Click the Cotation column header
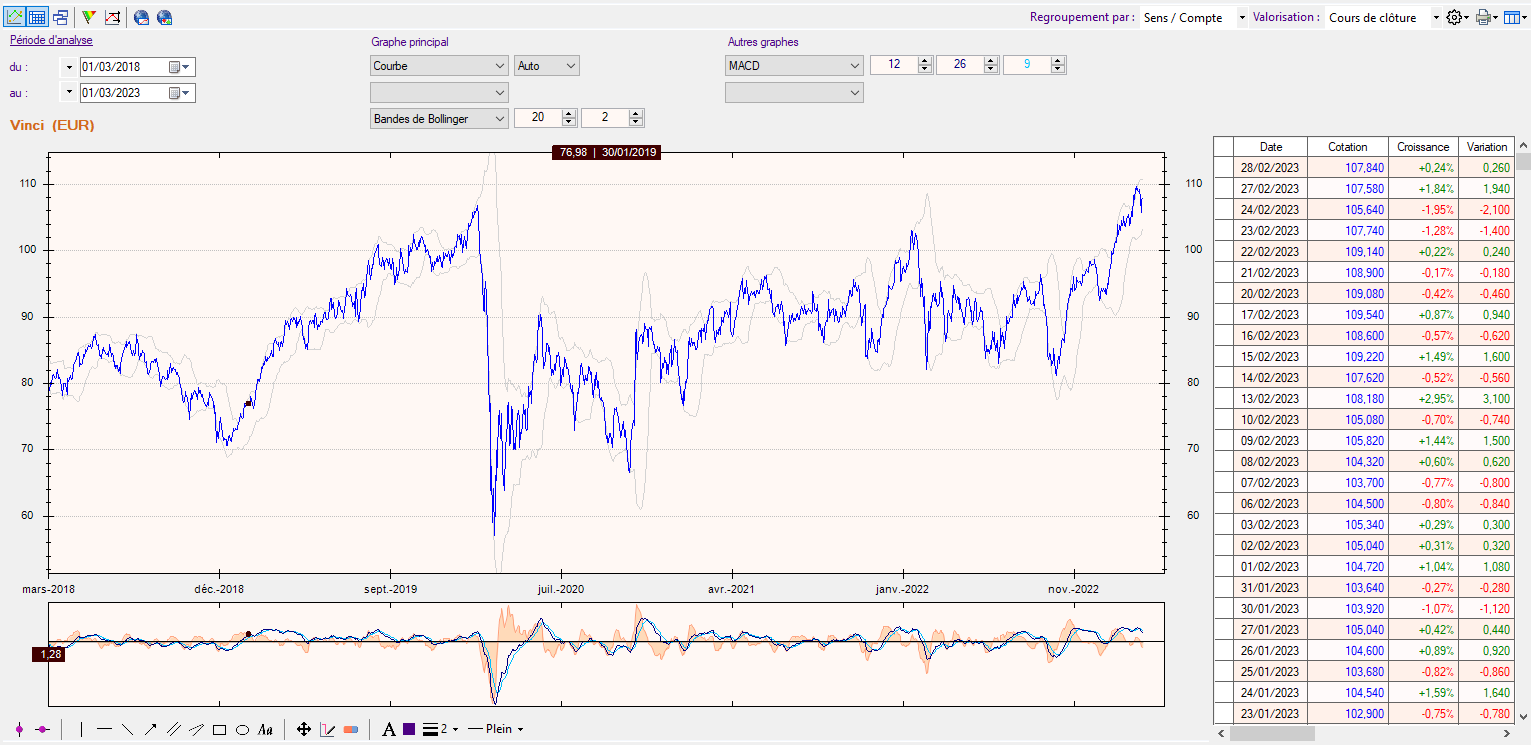Image resolution: width=1531 pixels, height=745 pixels. (x=1347, y=146)
